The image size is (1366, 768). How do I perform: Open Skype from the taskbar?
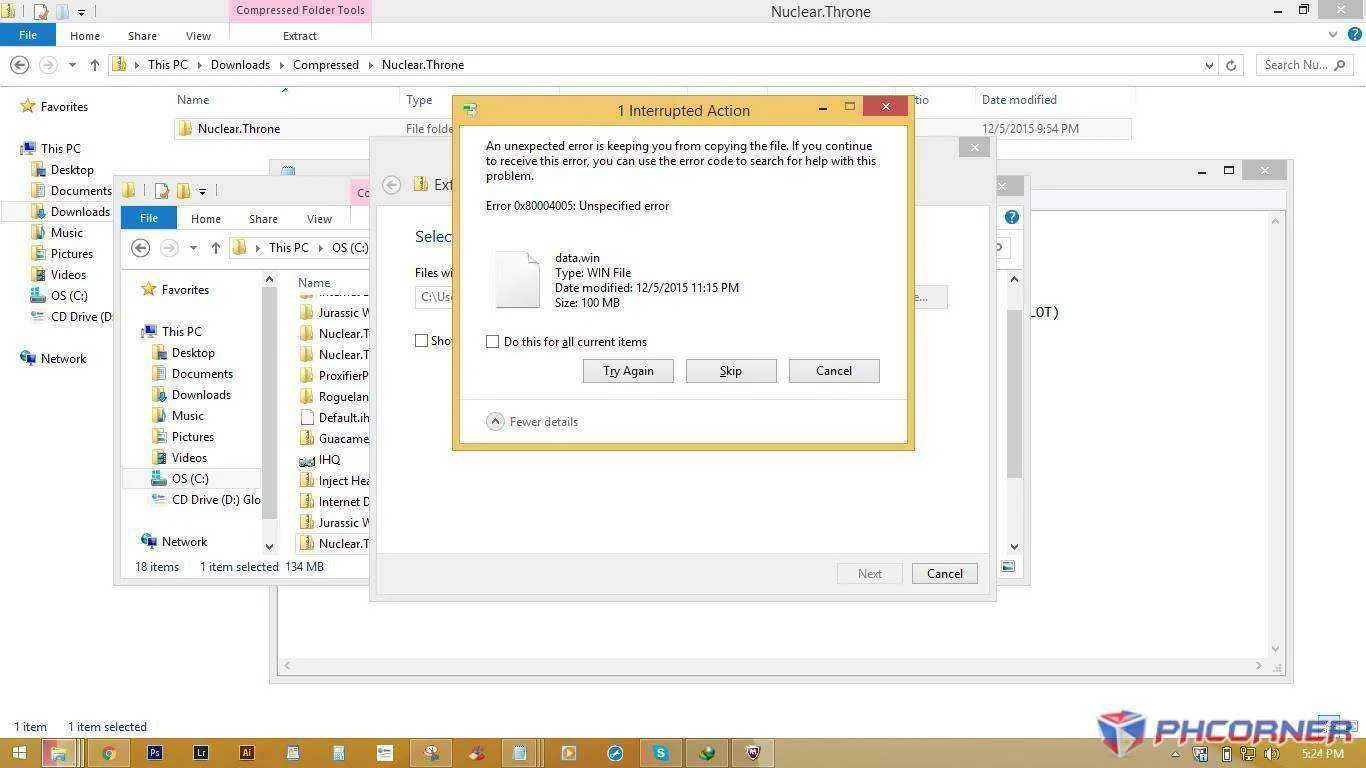click(x=661, y=753)
